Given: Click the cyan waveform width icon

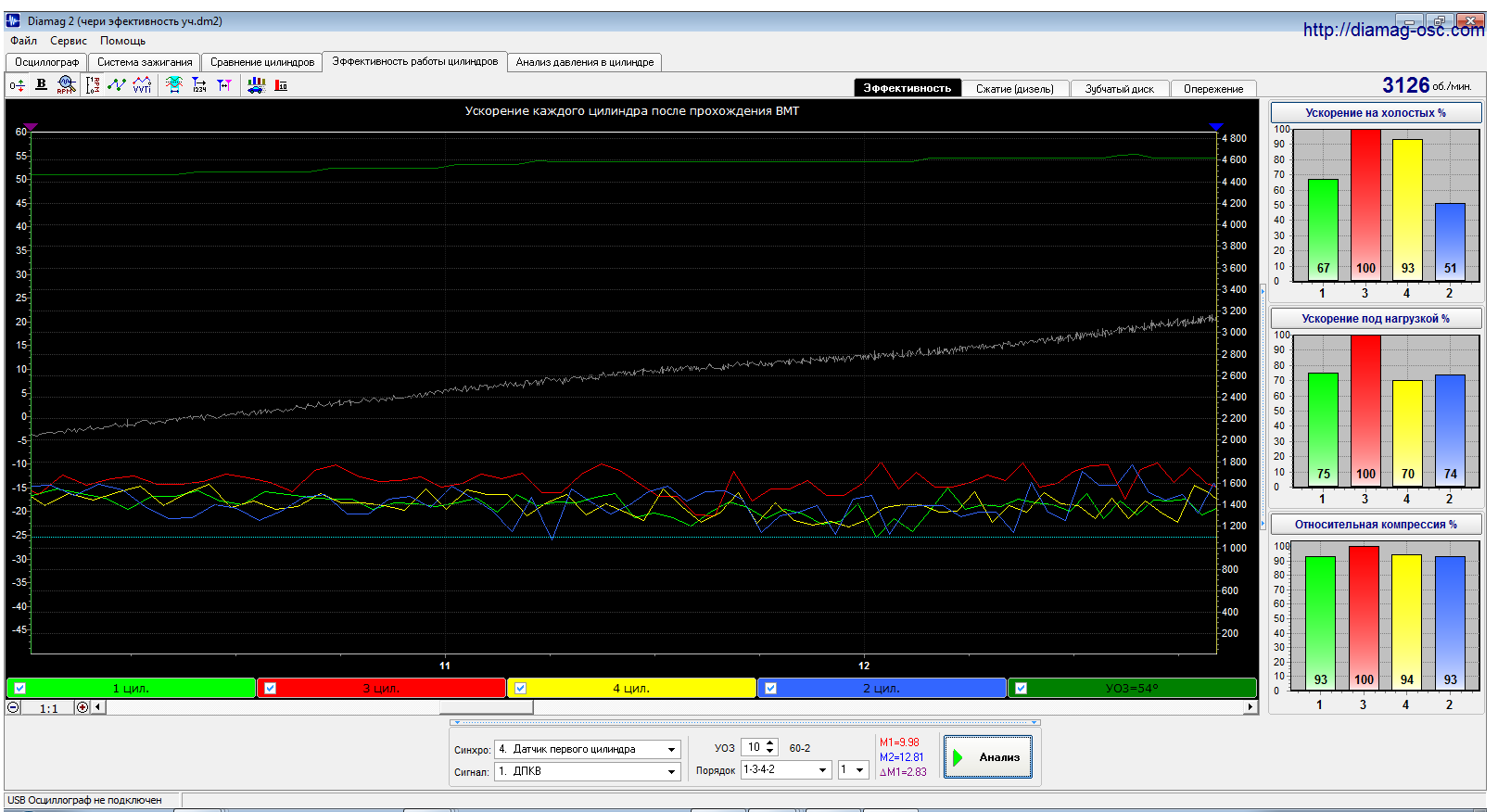Looking at the screenshot, I should 174,85.
